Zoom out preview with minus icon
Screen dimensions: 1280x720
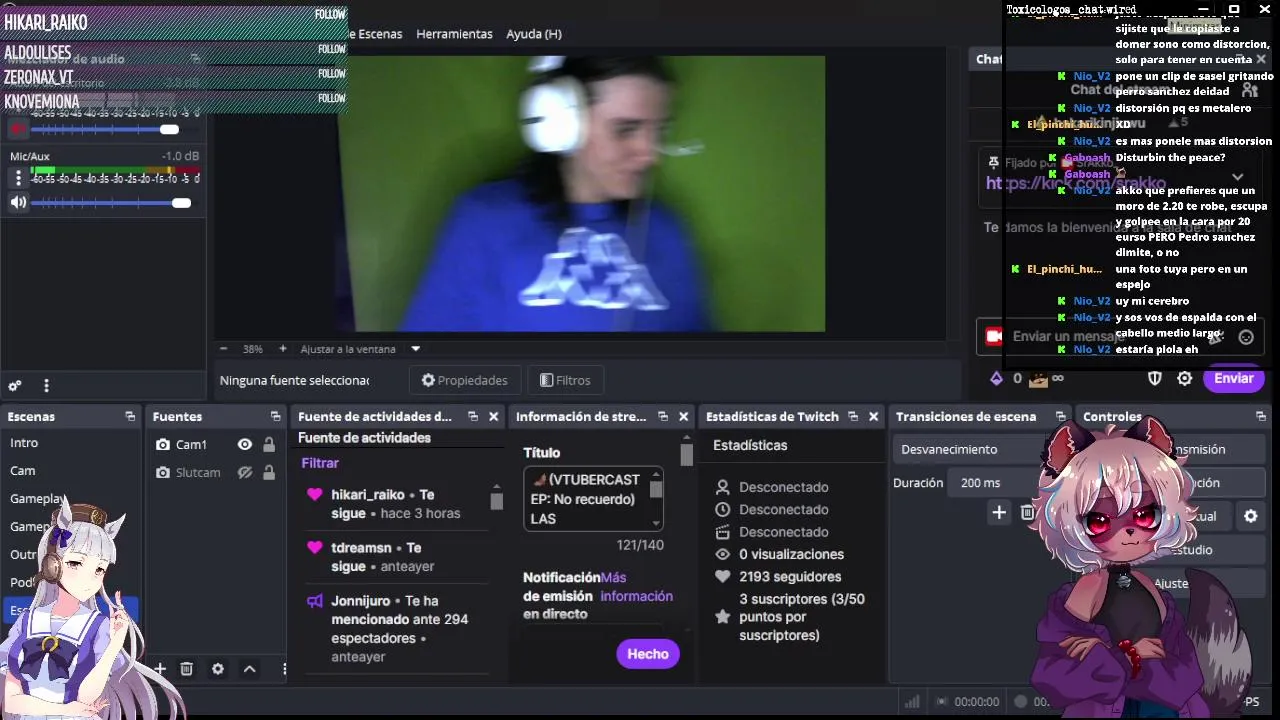(x=223, y=349)
